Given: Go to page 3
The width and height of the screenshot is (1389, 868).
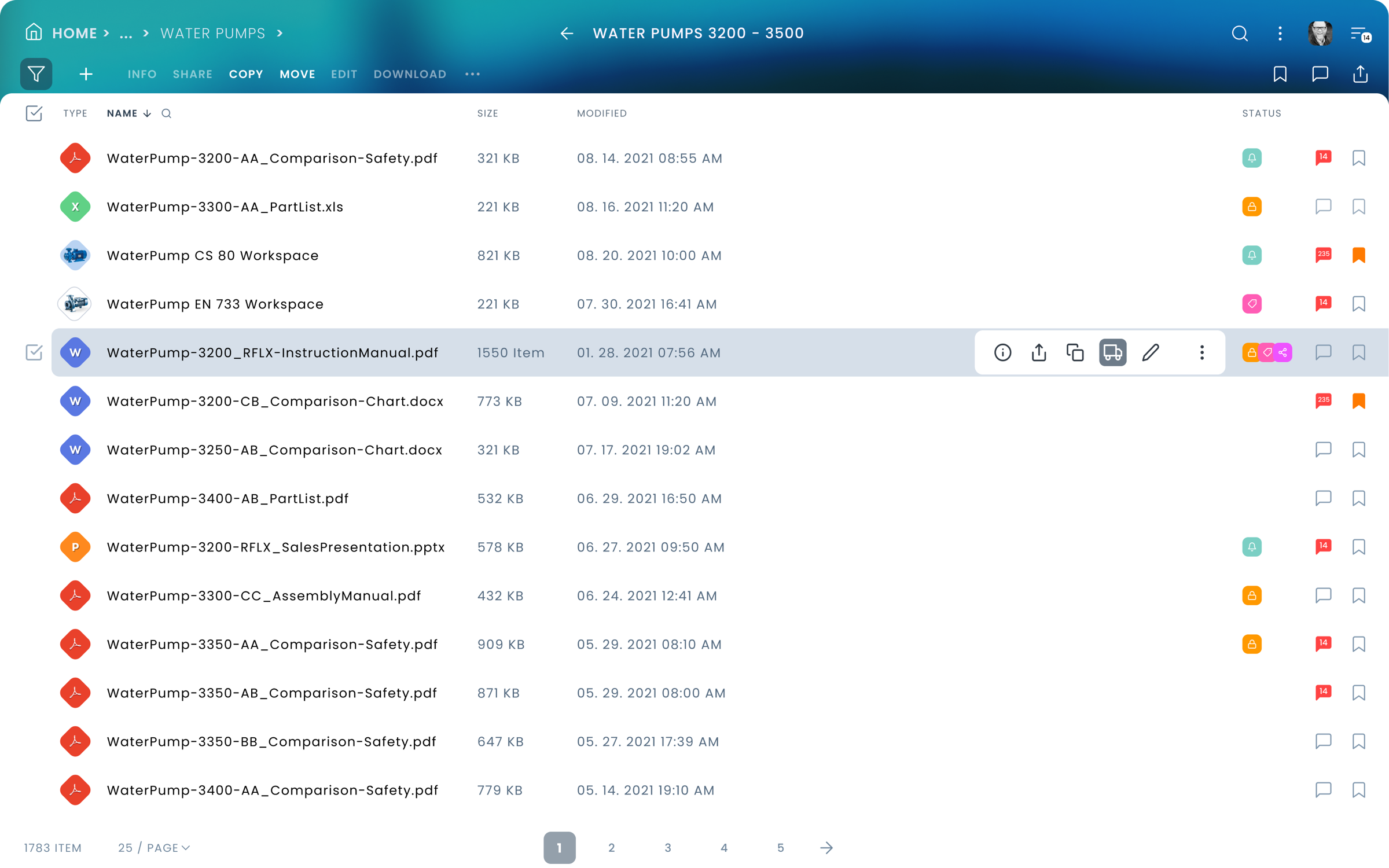Looking at the screenshot, I should (667, 848).
